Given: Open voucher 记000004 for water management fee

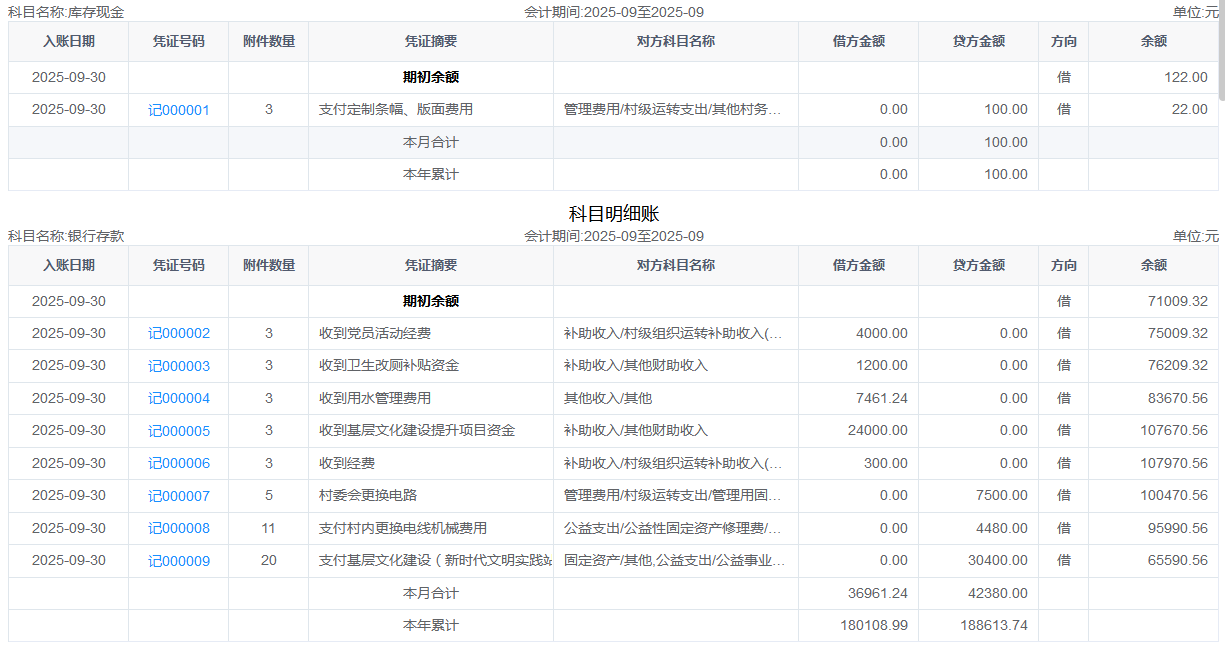Looking at the screenshot, I should click(x=179, y=398).
